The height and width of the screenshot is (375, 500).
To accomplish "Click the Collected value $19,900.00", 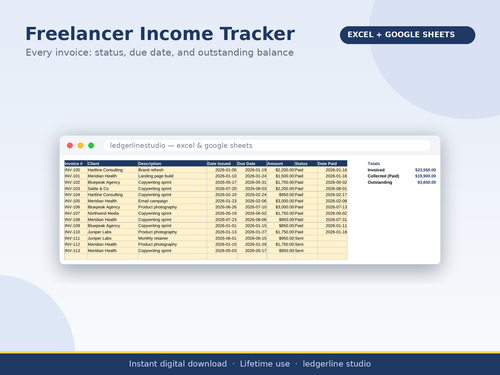I will [x=425, y=176].
